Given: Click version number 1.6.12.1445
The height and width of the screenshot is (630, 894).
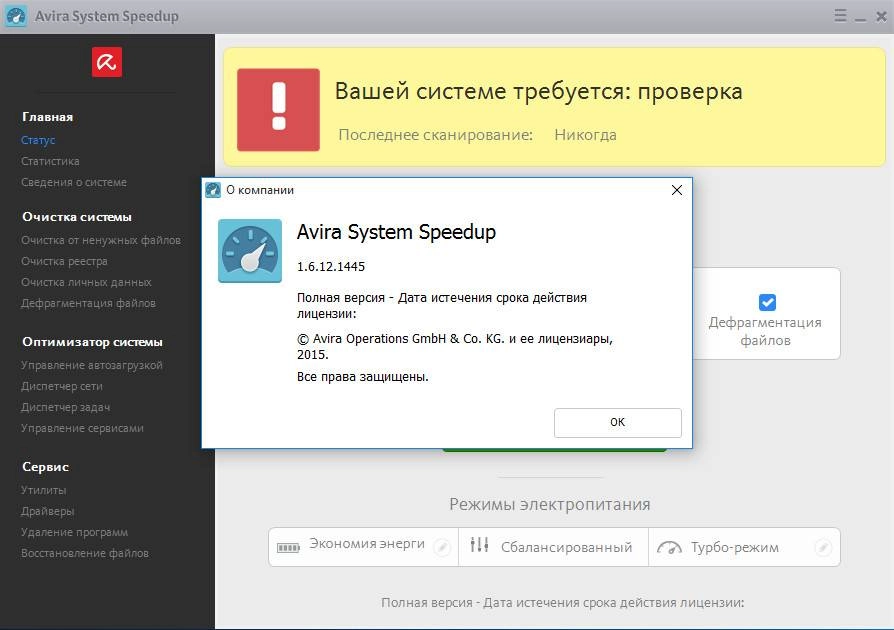Looking at the screenshot, I should pyautogui.click(x=331, y=267).
